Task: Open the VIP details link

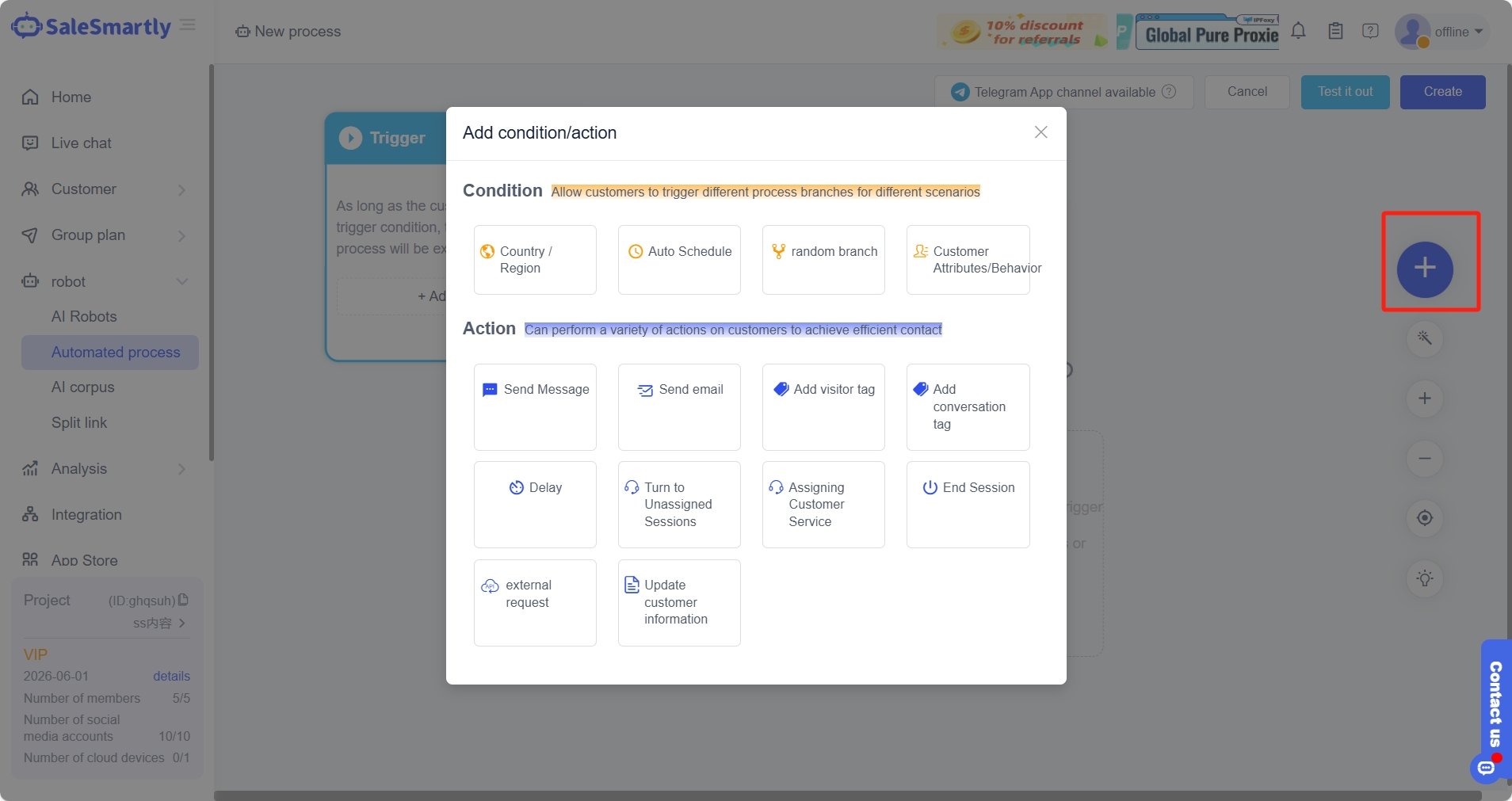Action: [x=170, y=676]
